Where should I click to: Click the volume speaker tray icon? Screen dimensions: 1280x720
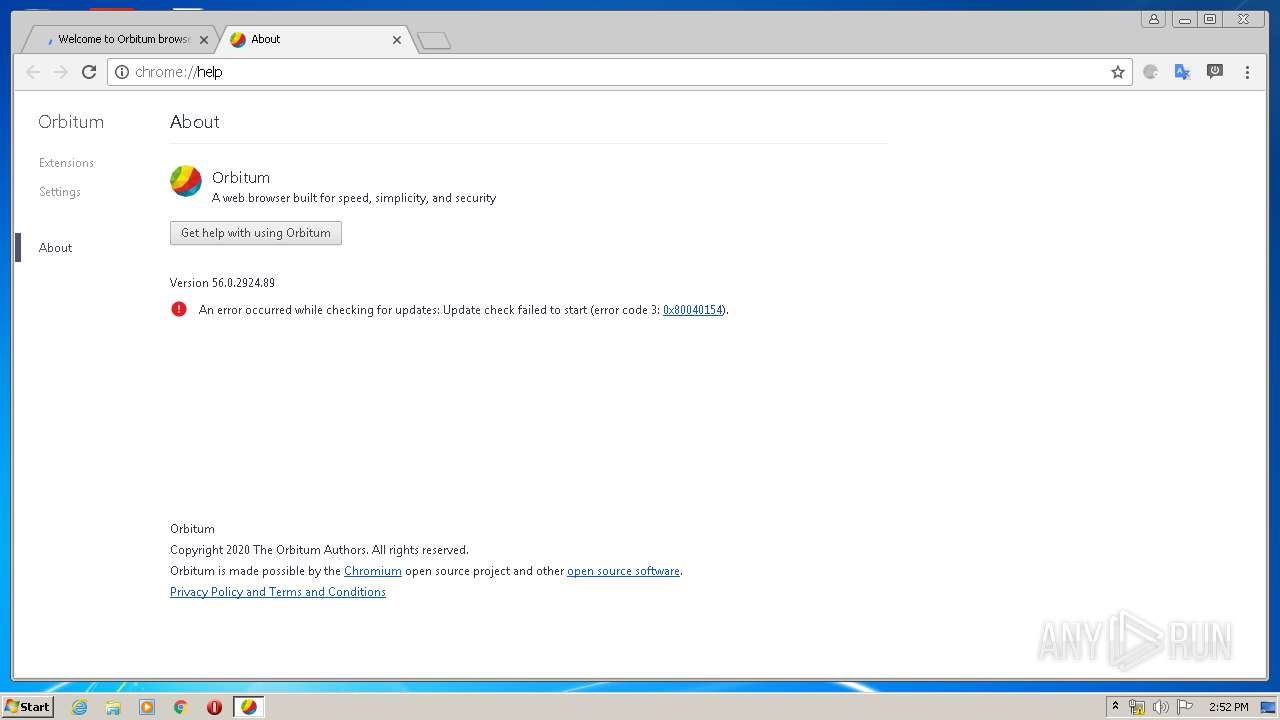[x=1161, y=707]
